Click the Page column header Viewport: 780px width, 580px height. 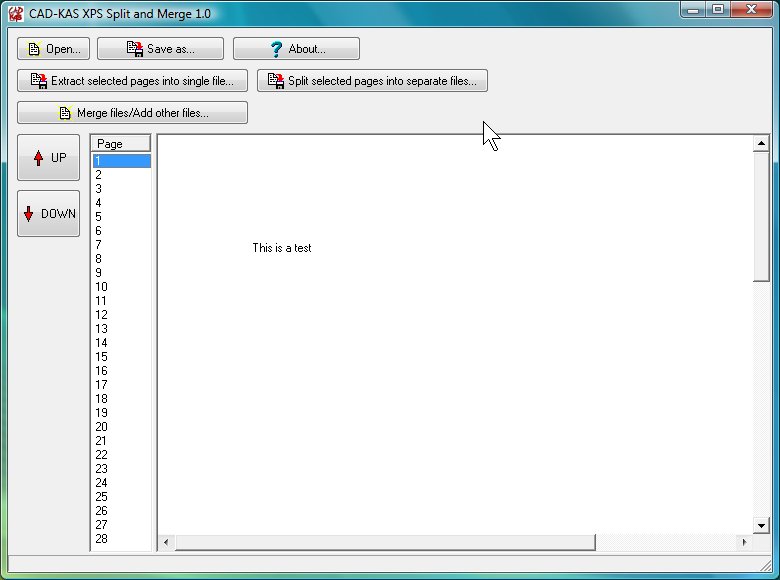click(x=120, y=144)
